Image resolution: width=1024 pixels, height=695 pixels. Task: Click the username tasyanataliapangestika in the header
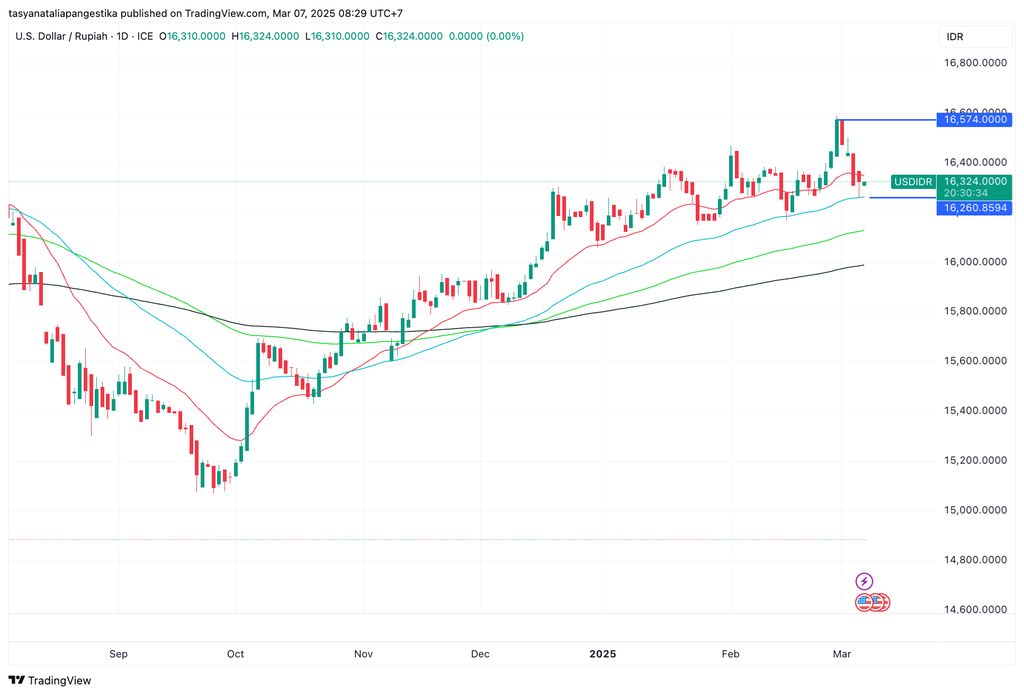[x=63, y=13]
